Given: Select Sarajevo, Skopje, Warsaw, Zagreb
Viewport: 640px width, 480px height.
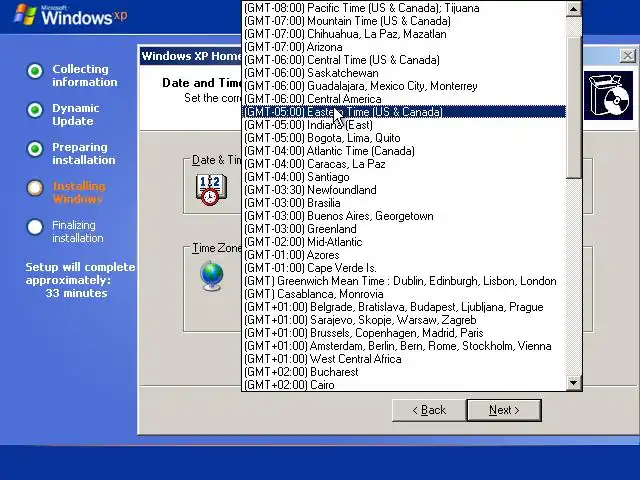Looking at the screenshot, I should tap(404, 320).
